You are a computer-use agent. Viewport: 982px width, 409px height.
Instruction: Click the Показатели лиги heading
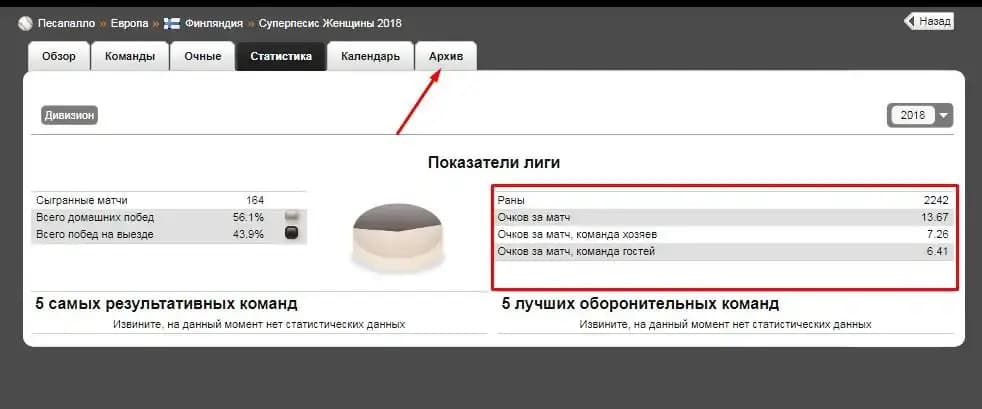pos(494,163)
